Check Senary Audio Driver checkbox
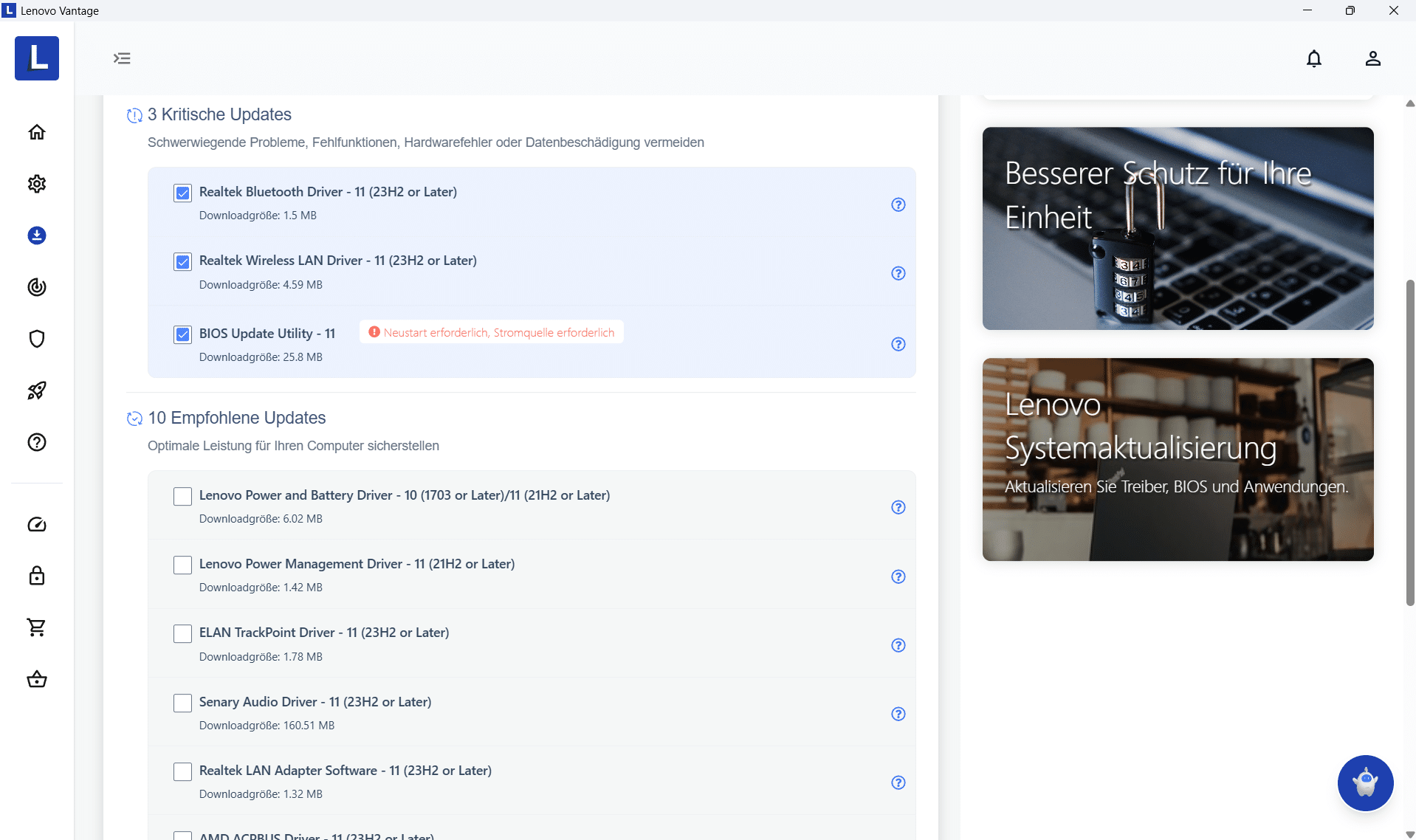Screen dimensions: 1416x840 click(x=182, y=703)
